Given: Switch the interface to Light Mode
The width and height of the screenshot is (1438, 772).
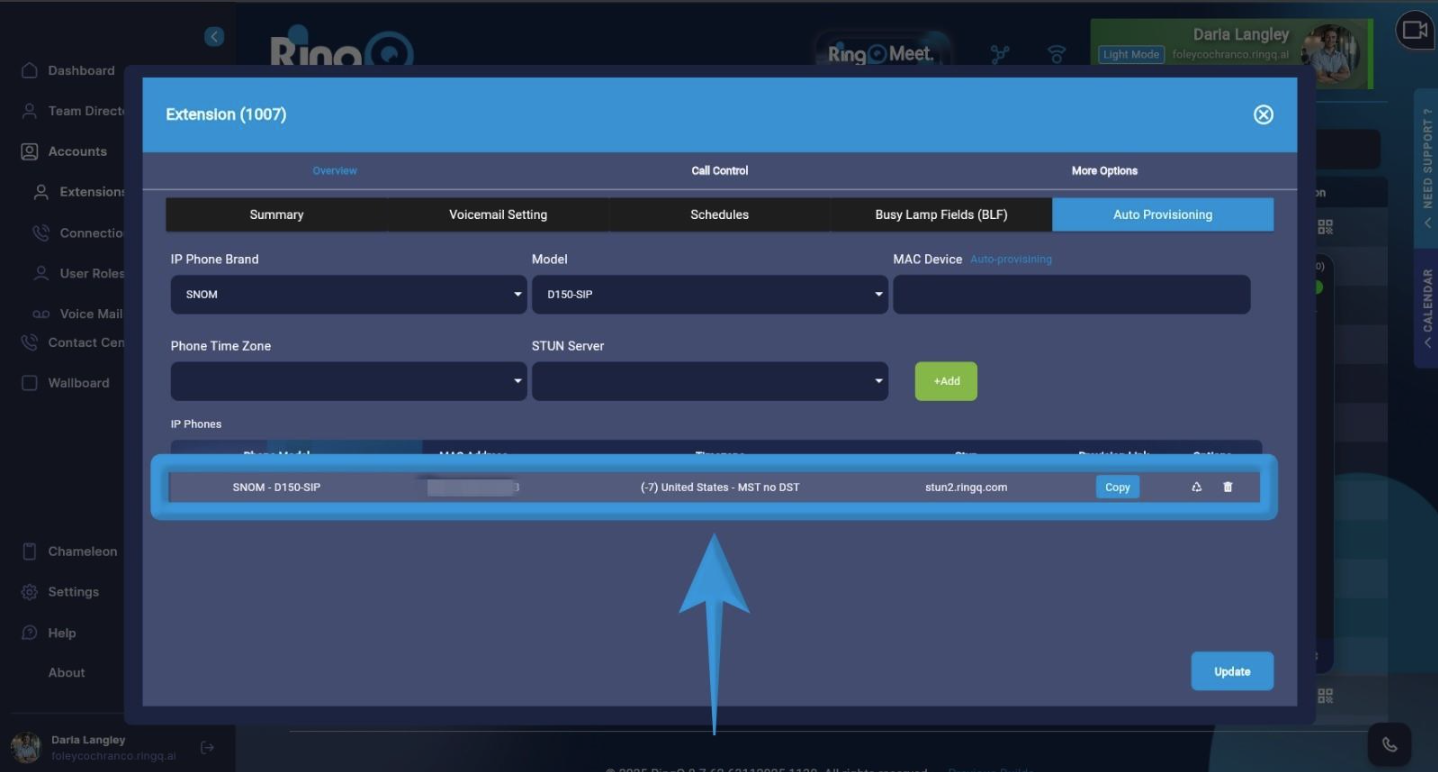Looking at the screenshot, I should click(1130, 54).
